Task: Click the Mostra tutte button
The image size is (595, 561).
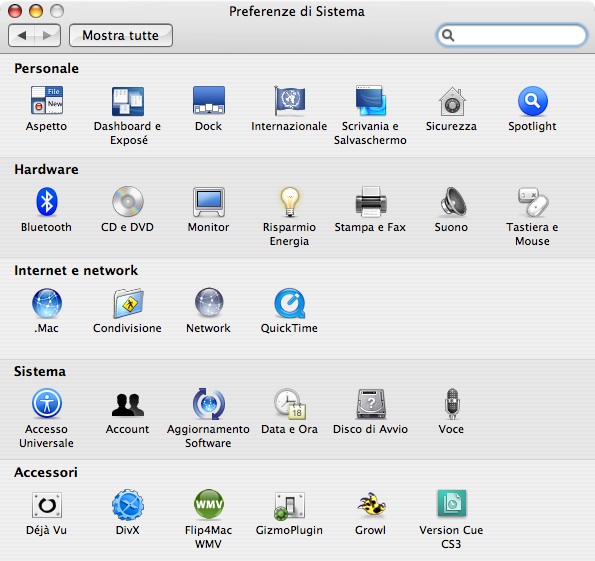Action: point(121,35)
